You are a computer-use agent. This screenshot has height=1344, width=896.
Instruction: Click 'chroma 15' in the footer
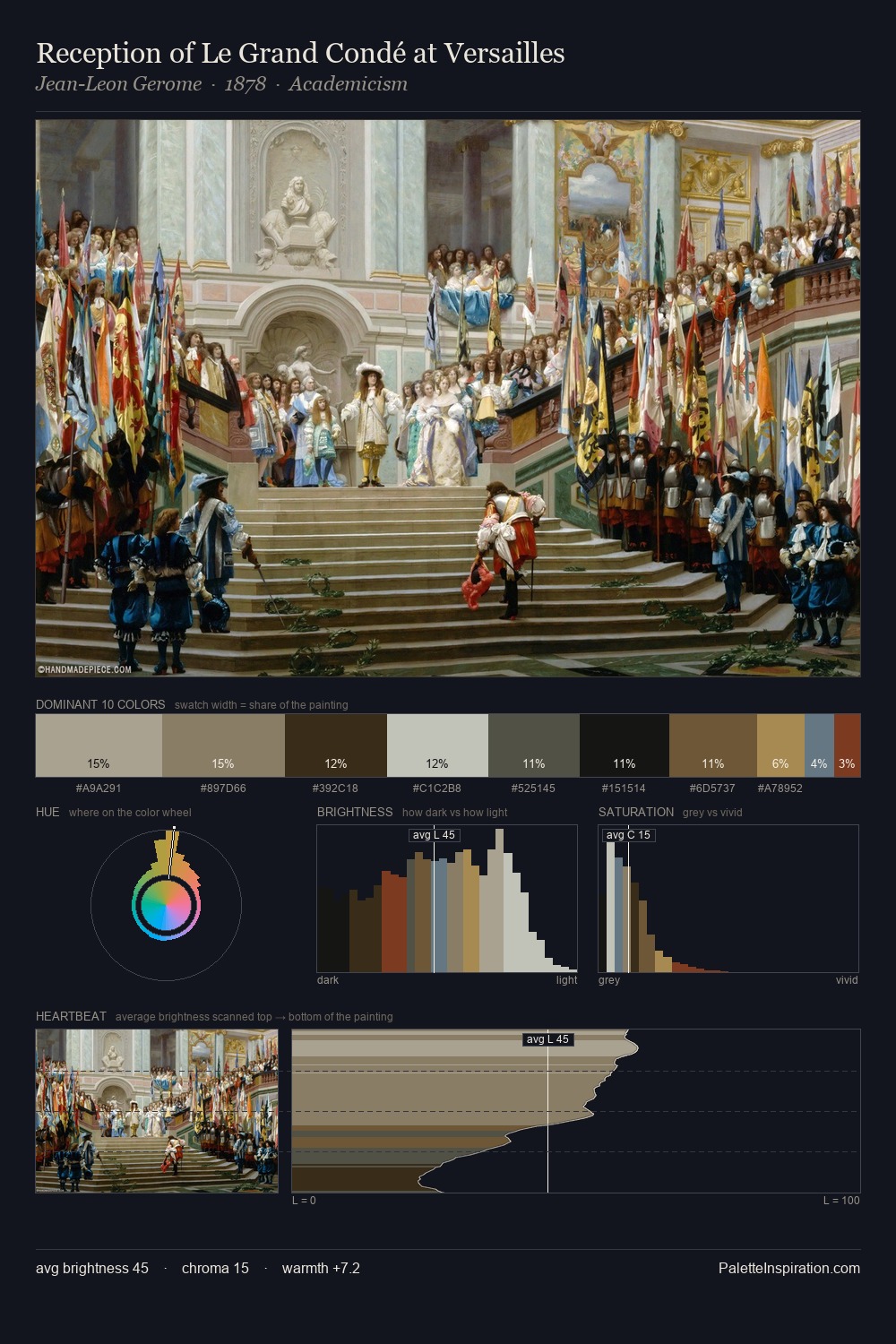point(215,1268)
